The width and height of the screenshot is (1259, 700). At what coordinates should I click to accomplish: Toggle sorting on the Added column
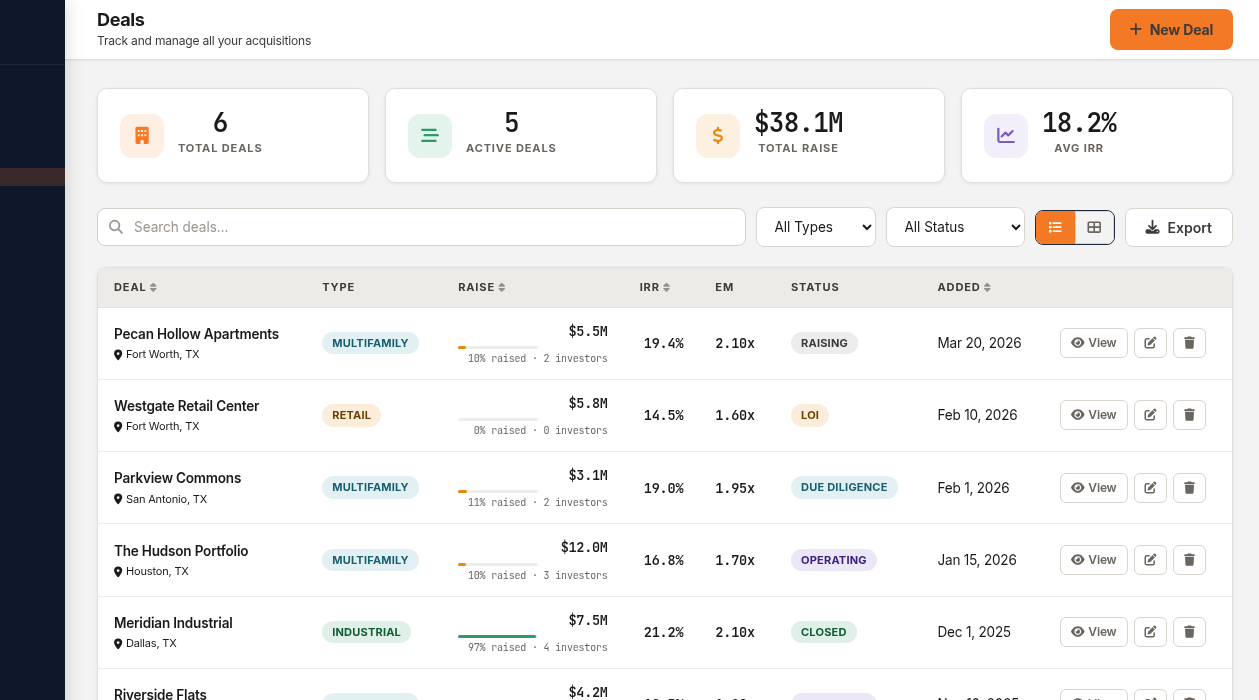click(x=964, y=287)
